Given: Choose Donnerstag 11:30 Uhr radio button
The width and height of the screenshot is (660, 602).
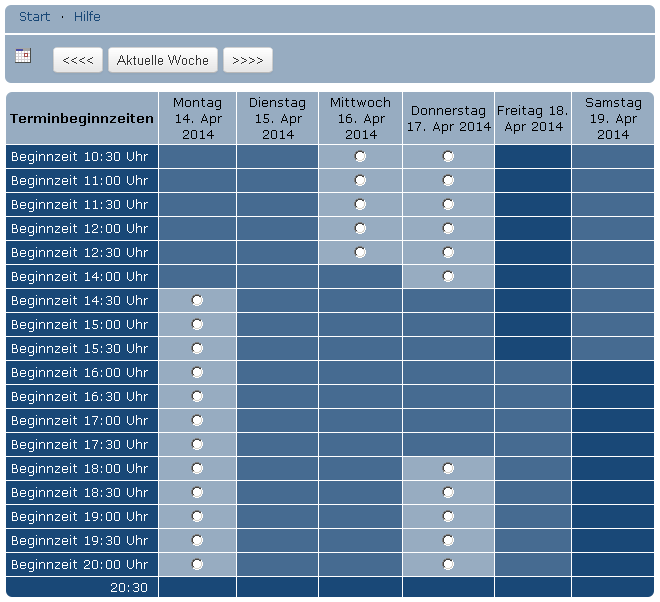Looking at the screenshot, I should [448, 205].
